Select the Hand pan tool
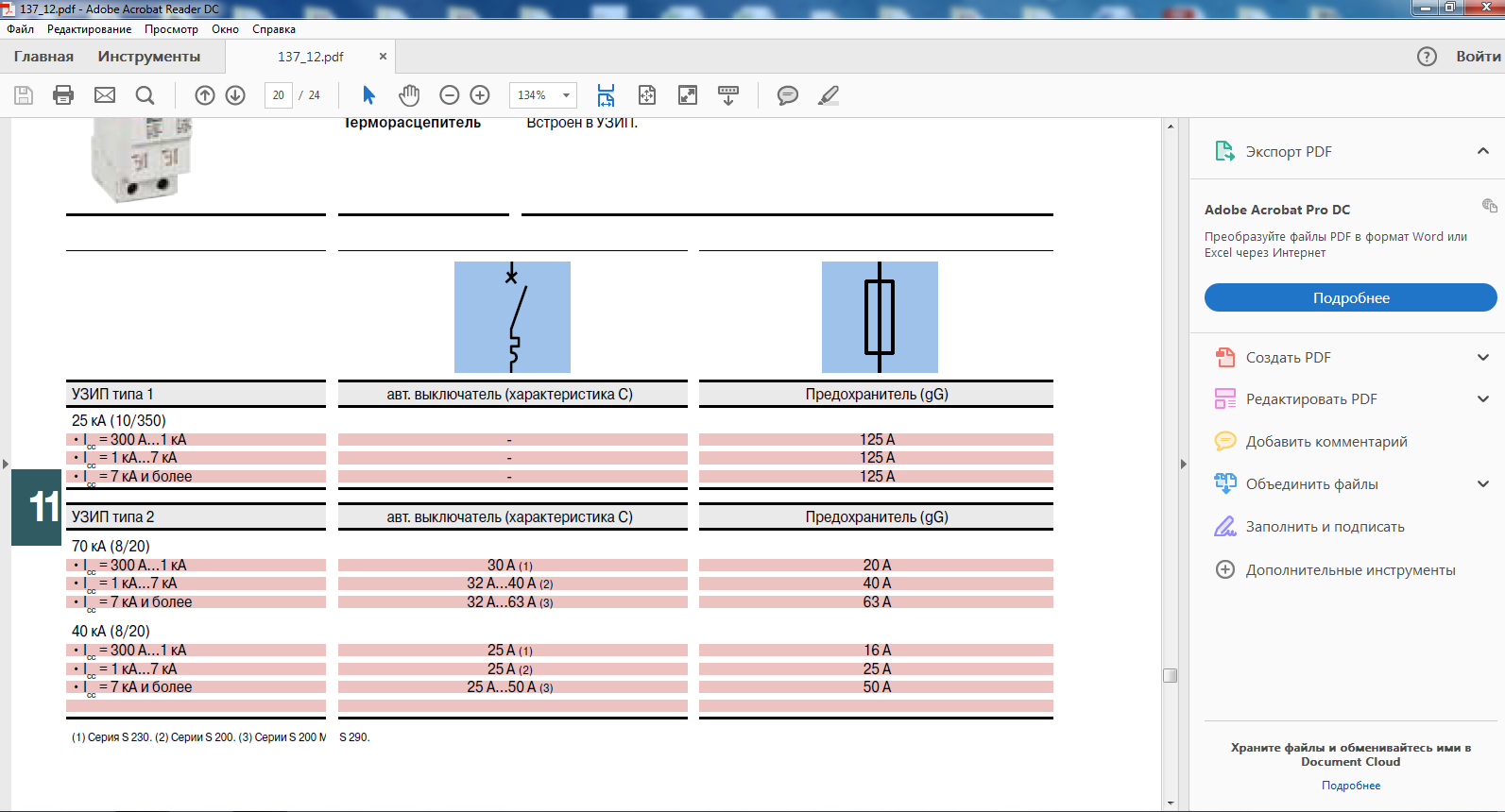The image size is (1505, 812). tap(409, 95)
